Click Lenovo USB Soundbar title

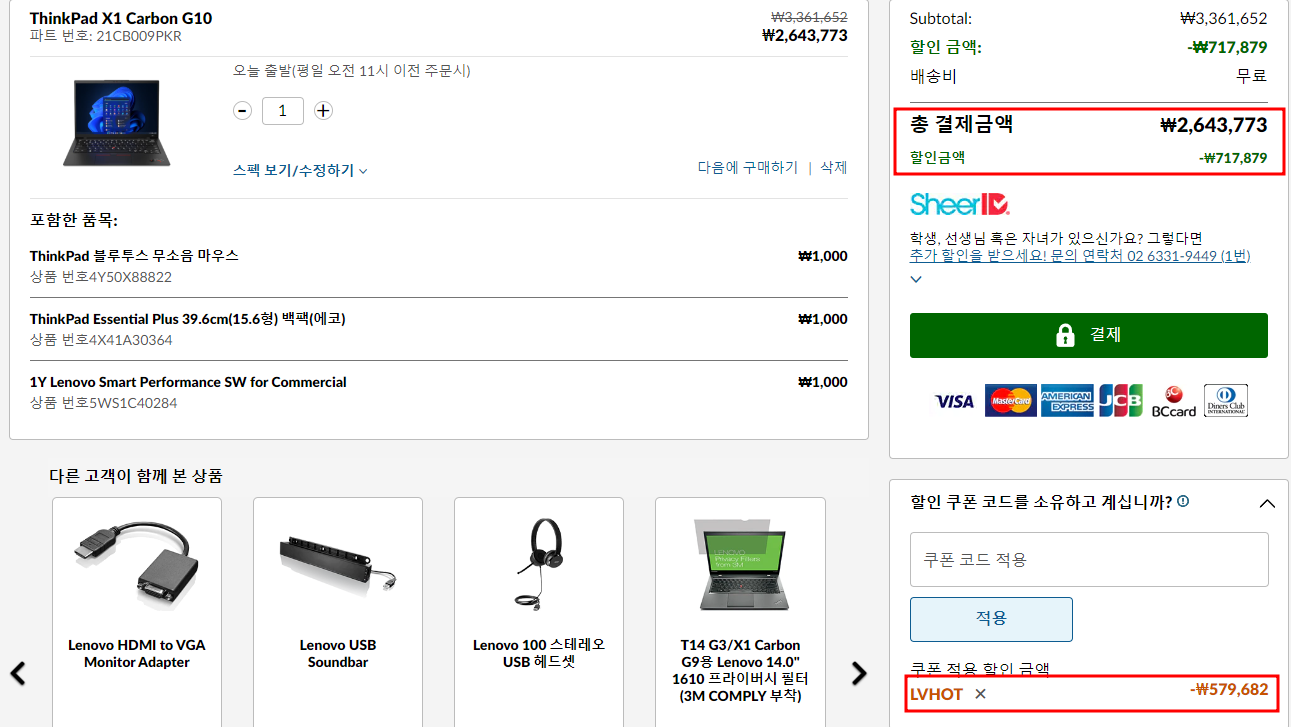[x=338, y=654]
